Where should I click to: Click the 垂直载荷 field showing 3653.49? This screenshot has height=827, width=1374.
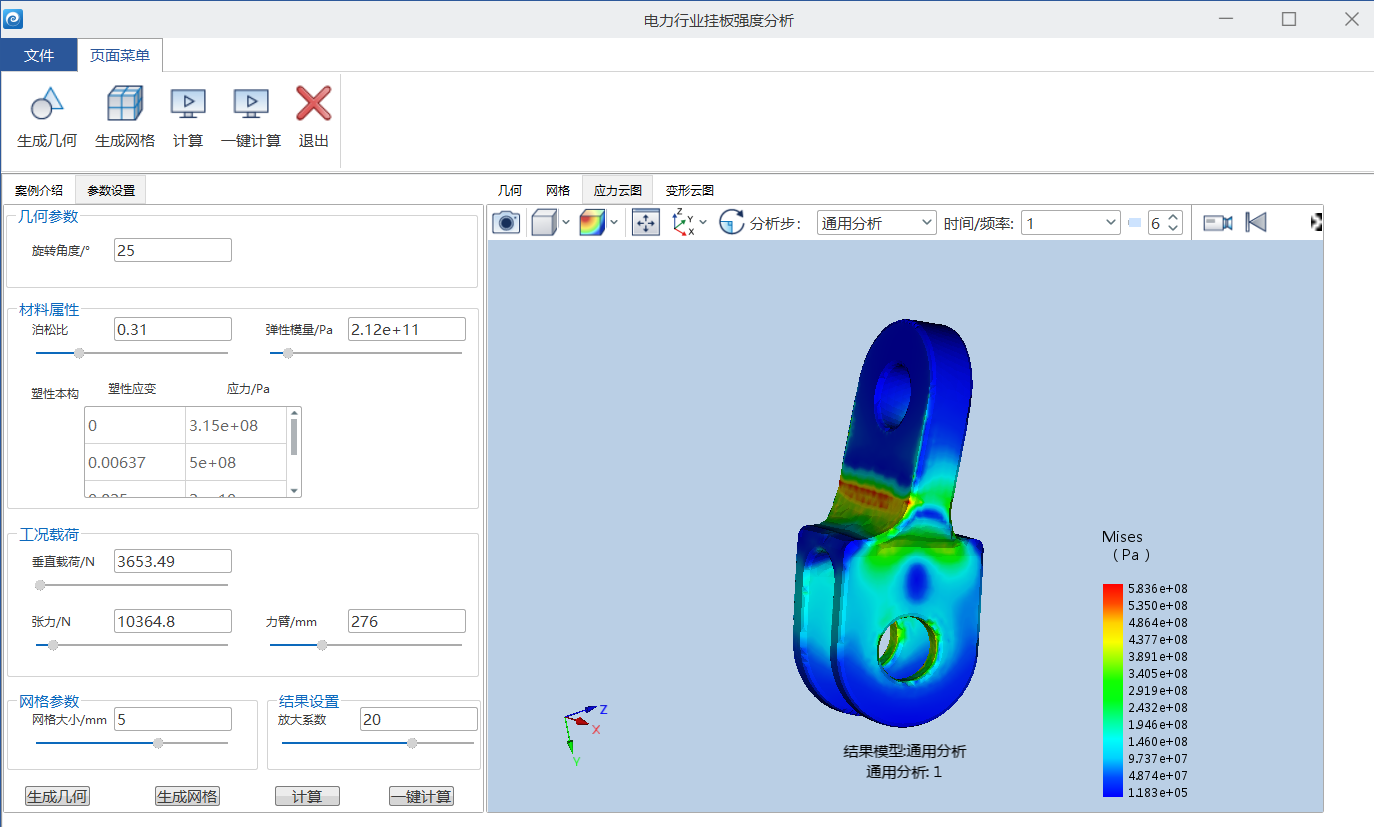[173, 561]
